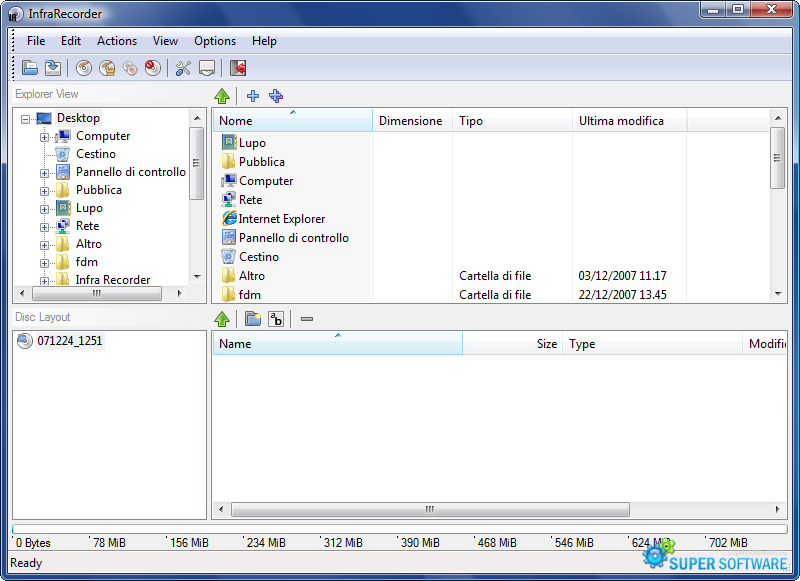Expand Rete node in tree
This screenshot has height=581, width=800.
click(44, 228)
